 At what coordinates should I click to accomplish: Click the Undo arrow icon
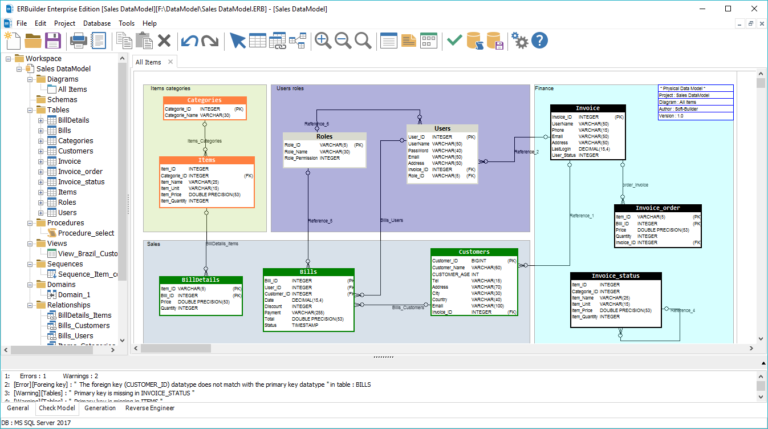pyautogui.click(x=189, y=41)
